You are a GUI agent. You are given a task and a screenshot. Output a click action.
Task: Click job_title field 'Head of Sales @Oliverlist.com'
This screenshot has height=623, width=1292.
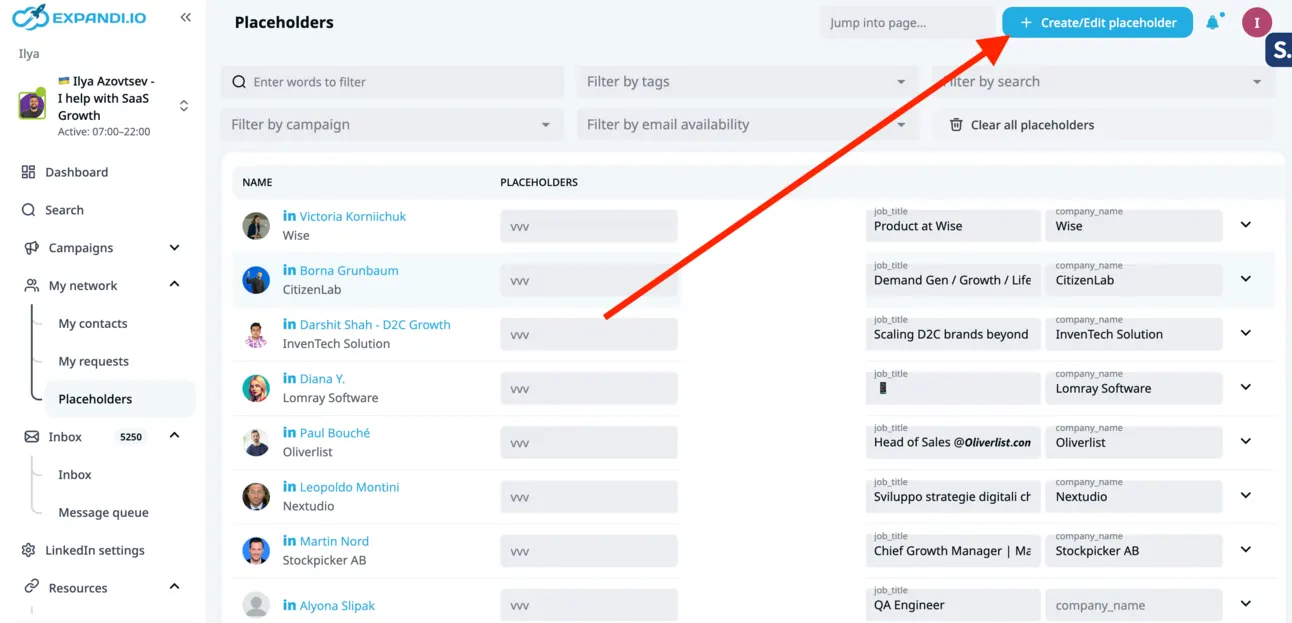(x=953, y=442)
